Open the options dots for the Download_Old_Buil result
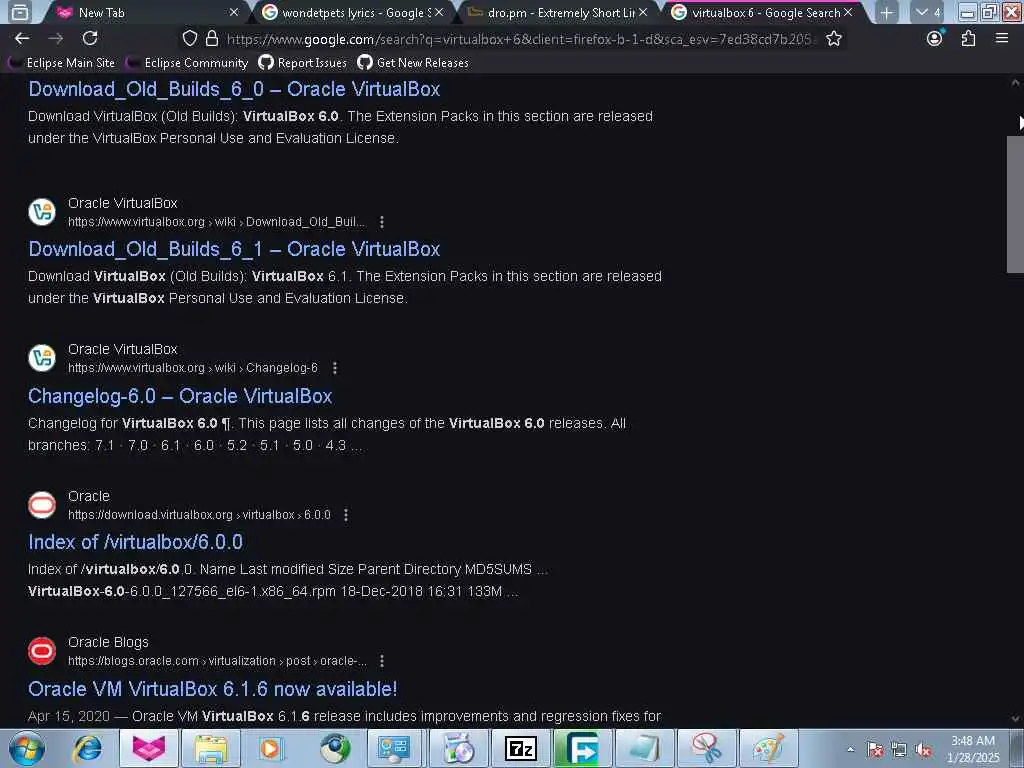1024x768 pixels. pos(382,222)
